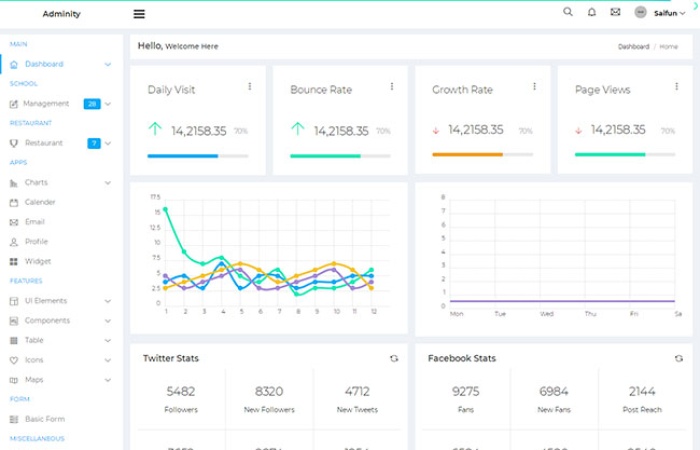Screen dimensions: 700x450
Task: Select Calender in the sidebar menu
Action: click(x=40, y=202)
